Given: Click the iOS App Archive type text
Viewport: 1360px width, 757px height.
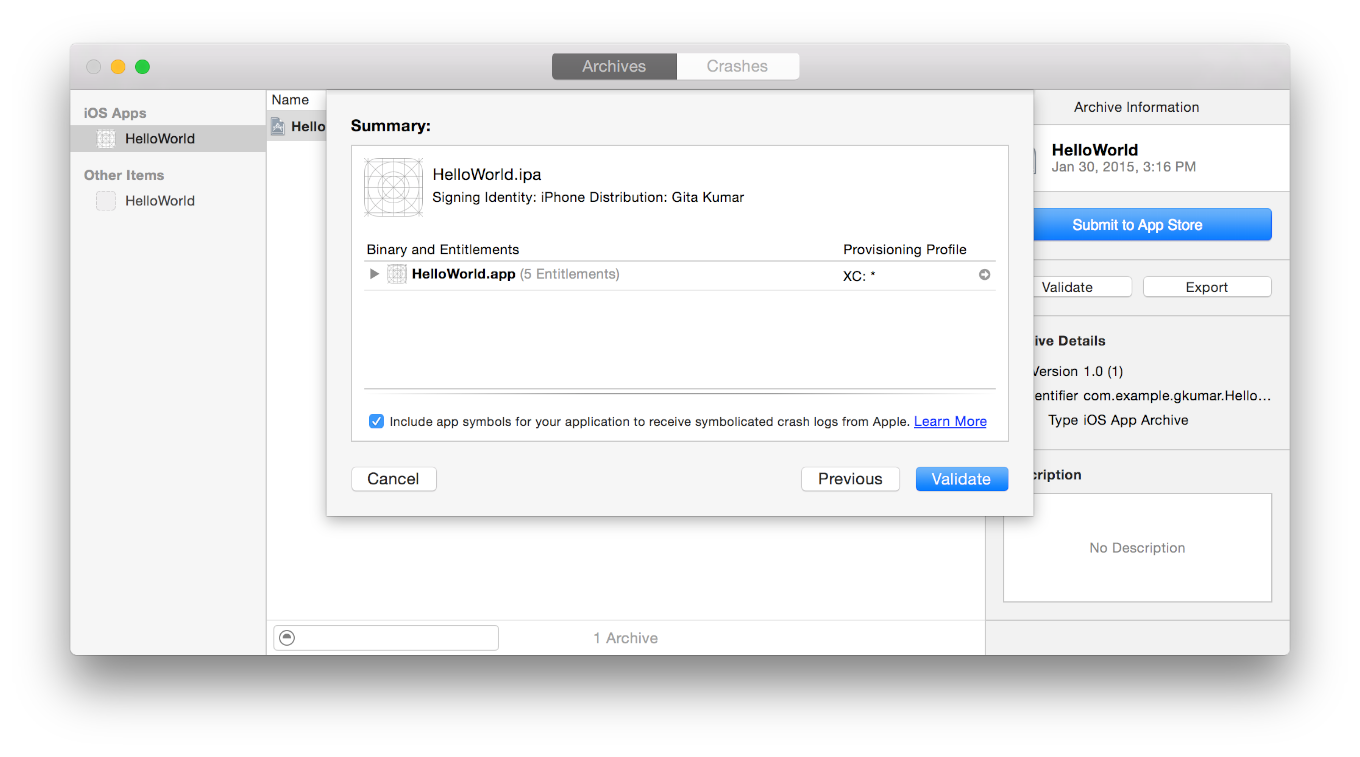Looking at the screenshot, I should 1136,420.
